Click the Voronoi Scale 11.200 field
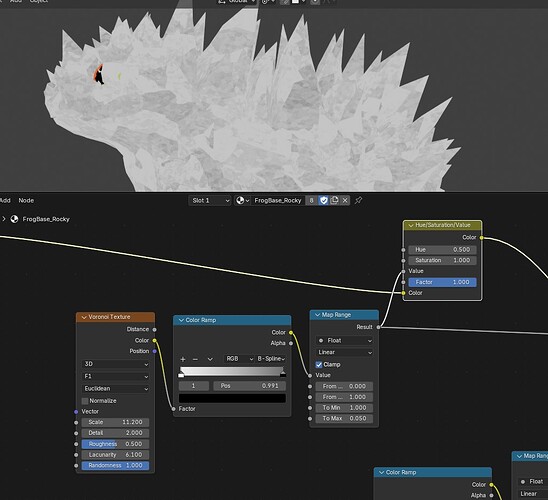 click(115, 422)
